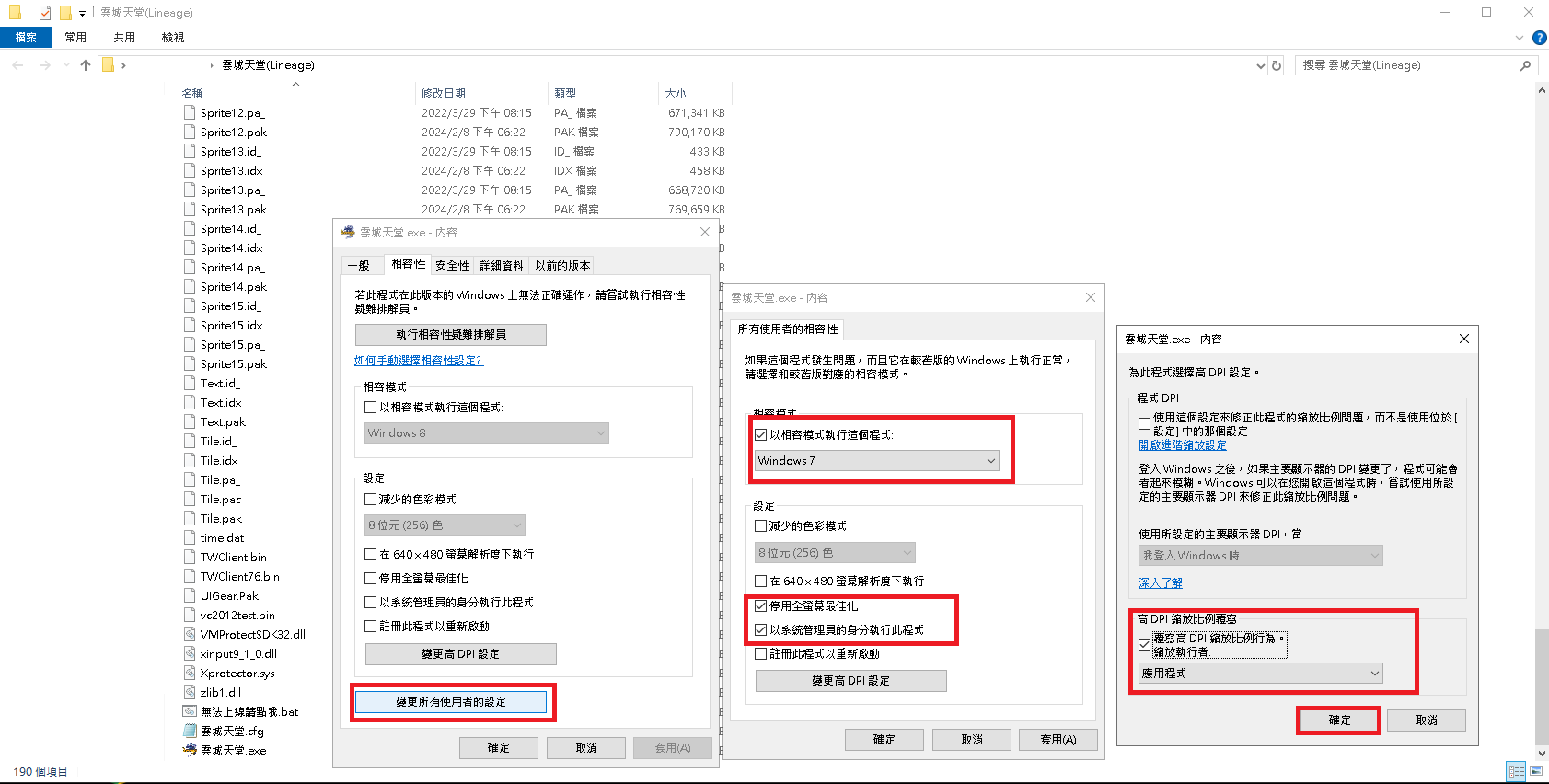
Task: Select the Xprotector.sys file icon
Action: pos(190,673)
